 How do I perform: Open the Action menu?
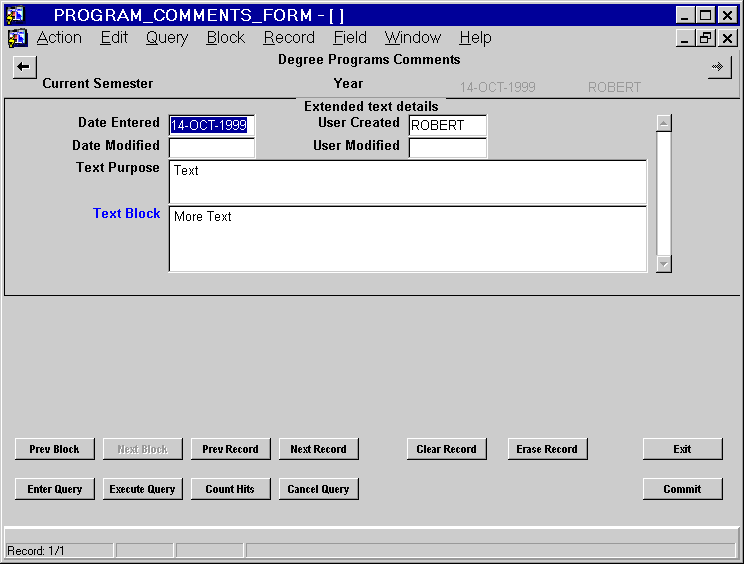59,37
